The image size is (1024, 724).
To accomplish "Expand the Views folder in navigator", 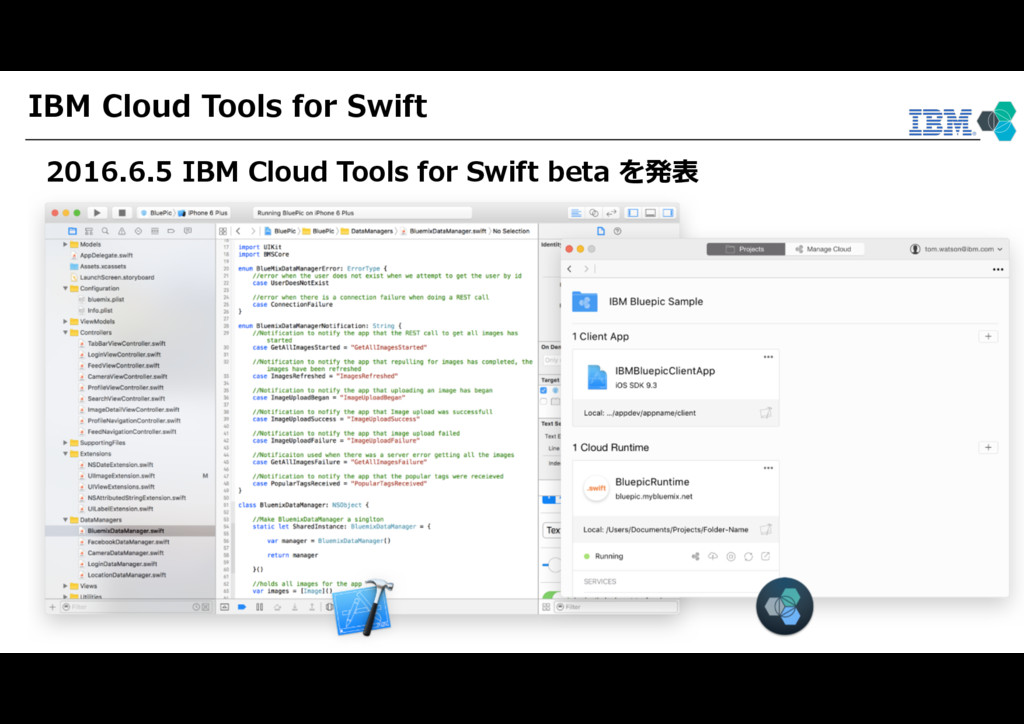I will click(x=65, y=586).
